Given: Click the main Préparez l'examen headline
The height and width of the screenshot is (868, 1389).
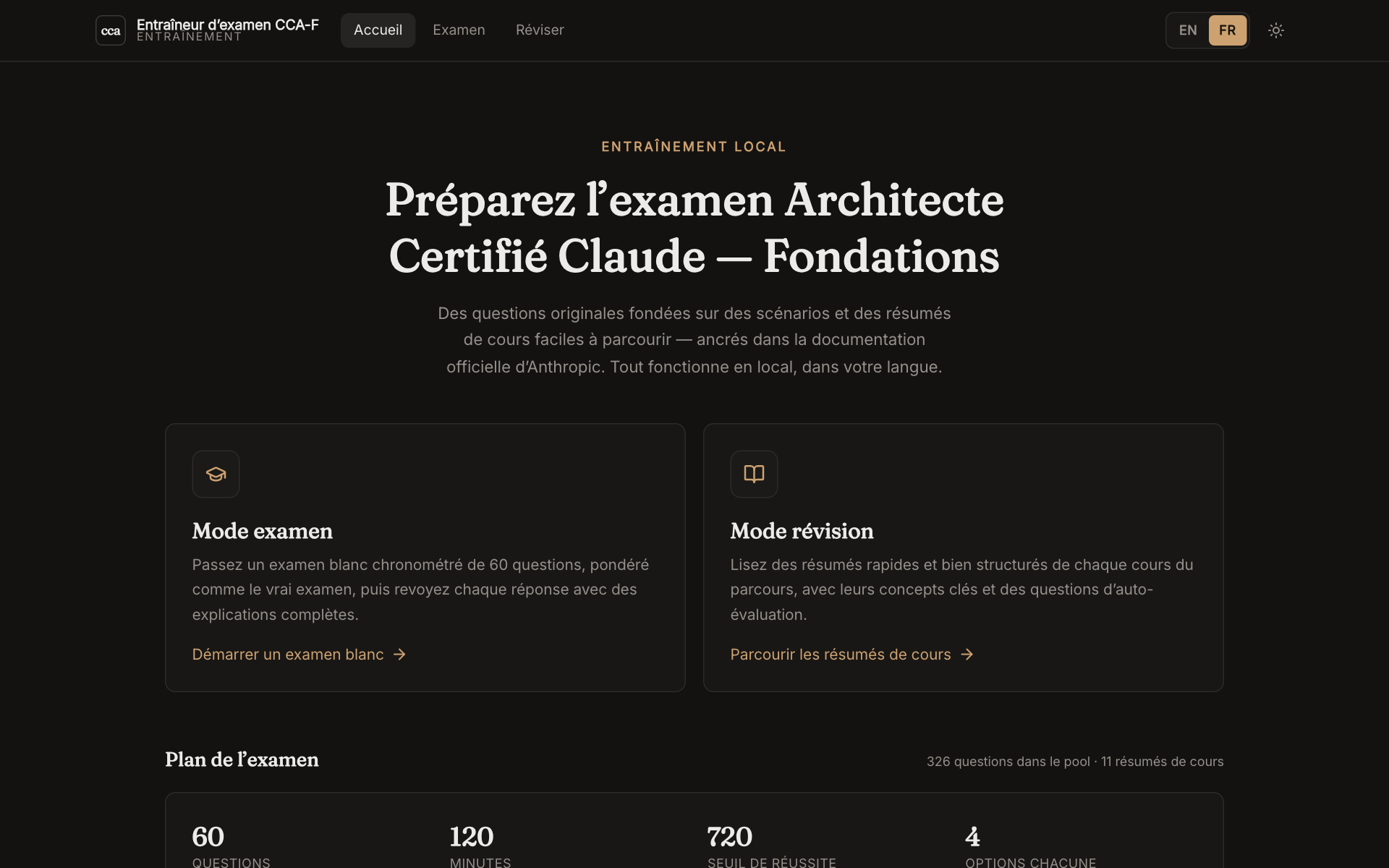Looking at the screenshot, I should pyautogui.click(x=694, y=228).
